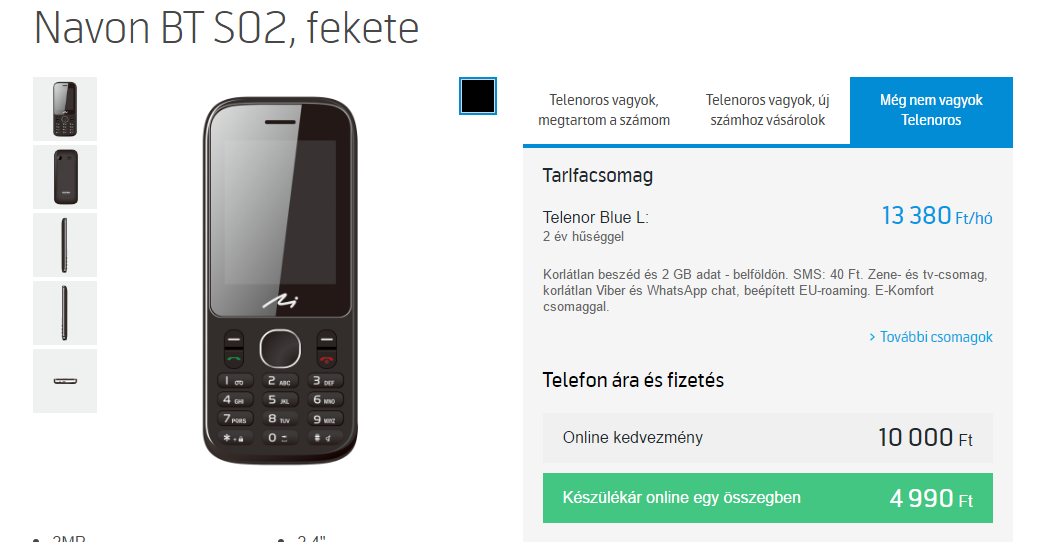
Task: Click the 'Telenor Blue L' tariff name
Action: point(595,217)
